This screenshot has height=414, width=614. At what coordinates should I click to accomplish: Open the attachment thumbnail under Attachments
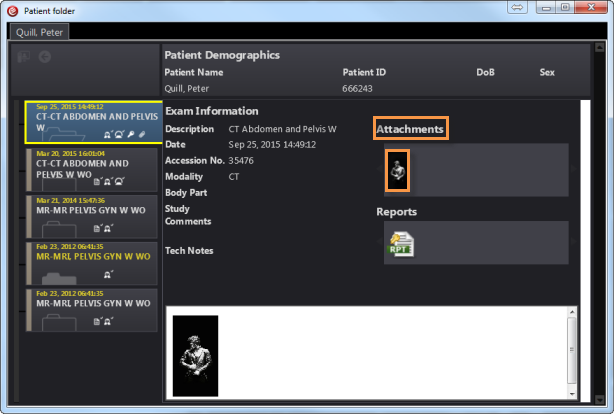pyautogui.click(x=398, y=171)
